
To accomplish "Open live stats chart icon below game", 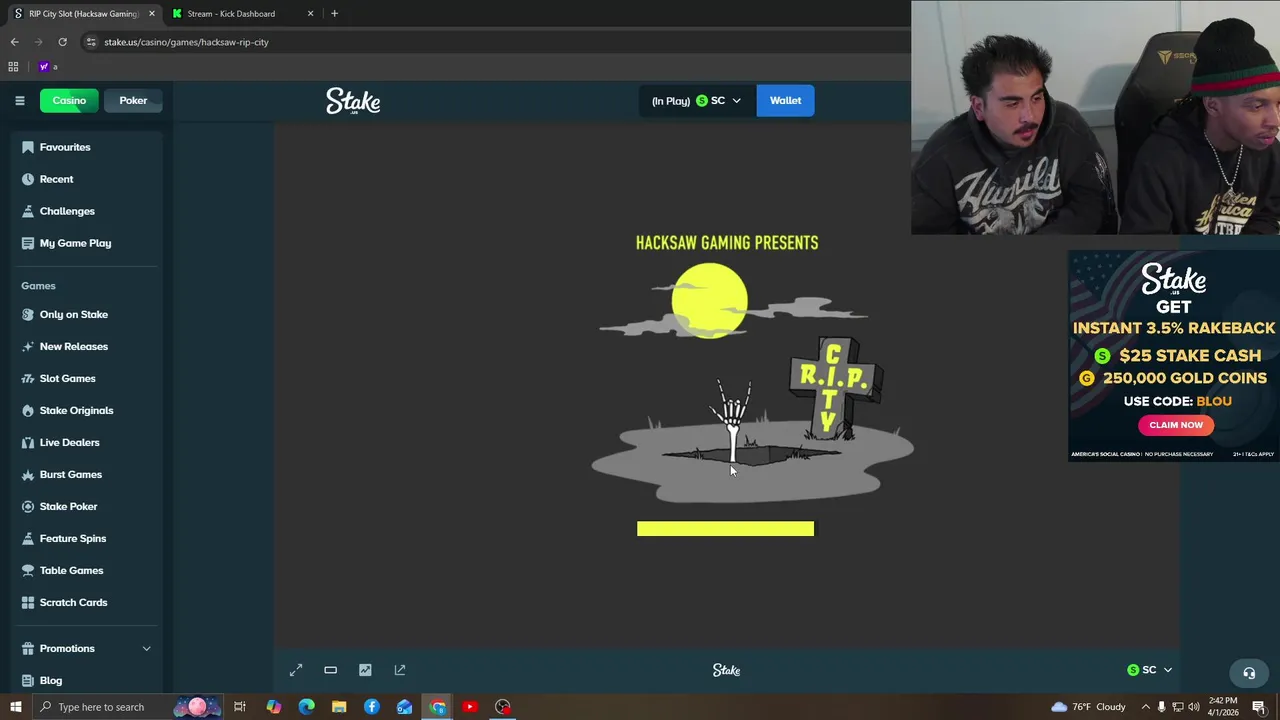I will pyautogui.click(x=365, y=670).
